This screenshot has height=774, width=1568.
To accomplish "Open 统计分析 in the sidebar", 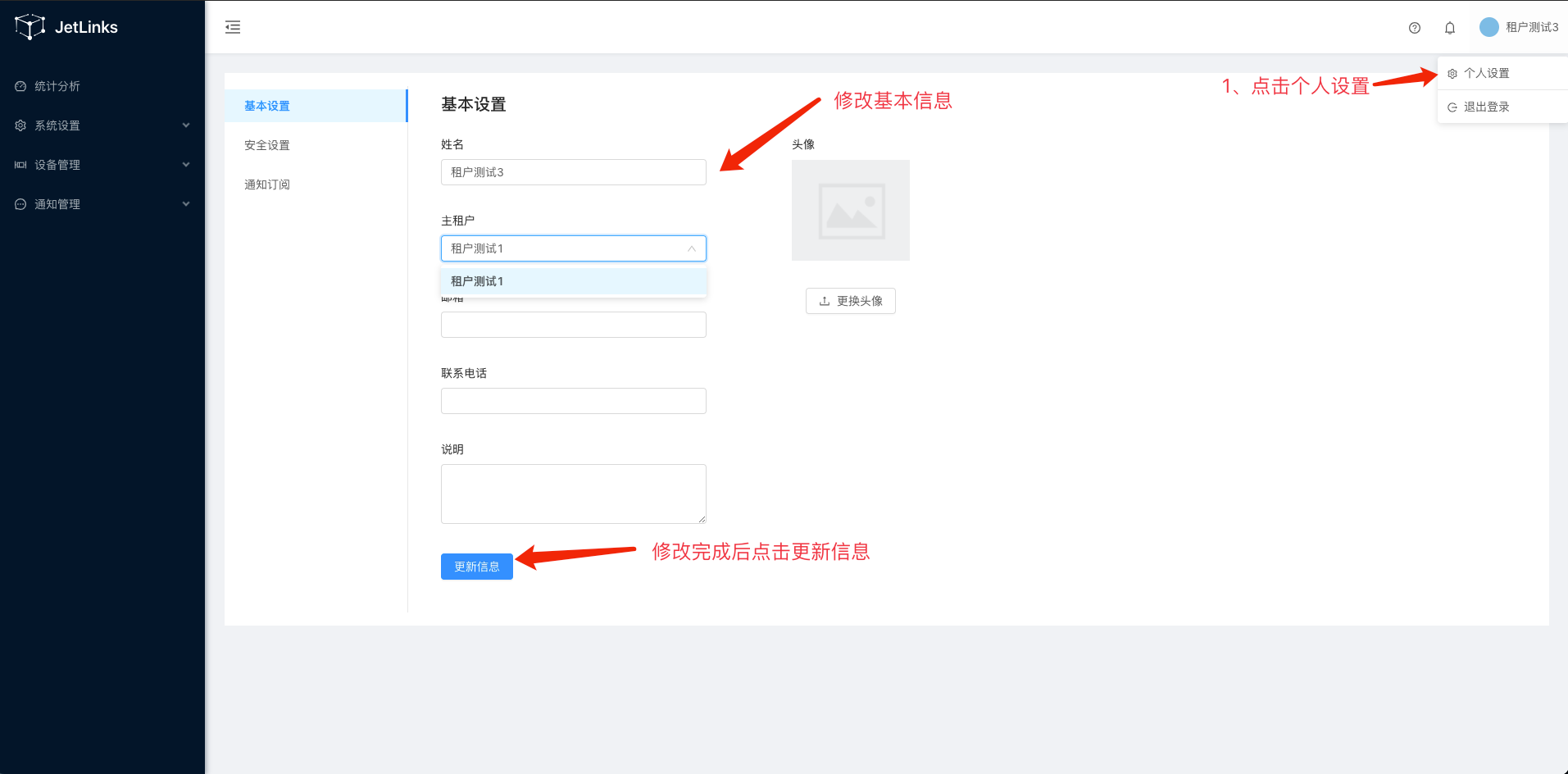I will [x=102, y=86].
